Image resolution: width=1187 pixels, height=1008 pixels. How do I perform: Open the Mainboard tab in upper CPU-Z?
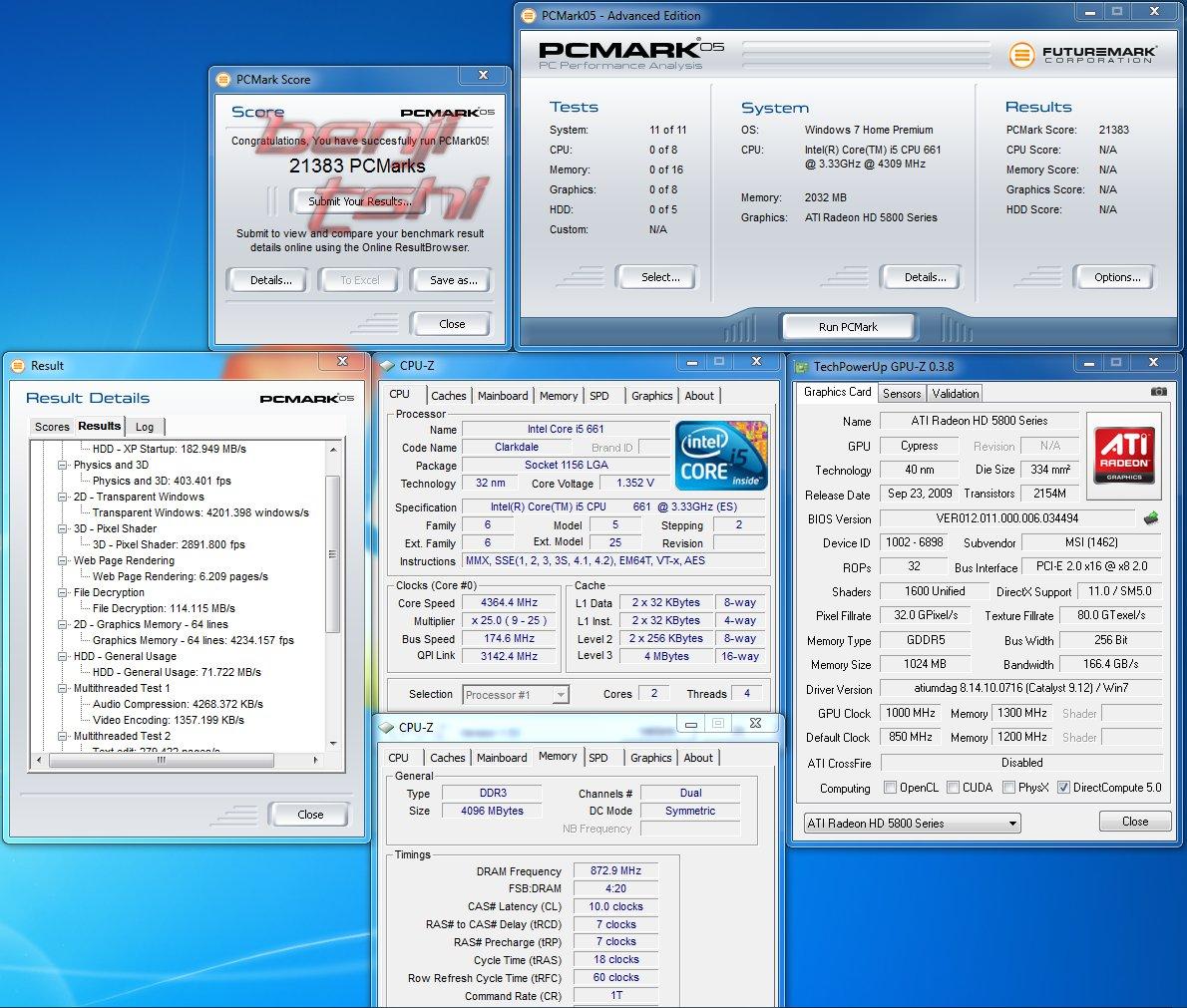[503, 396]
